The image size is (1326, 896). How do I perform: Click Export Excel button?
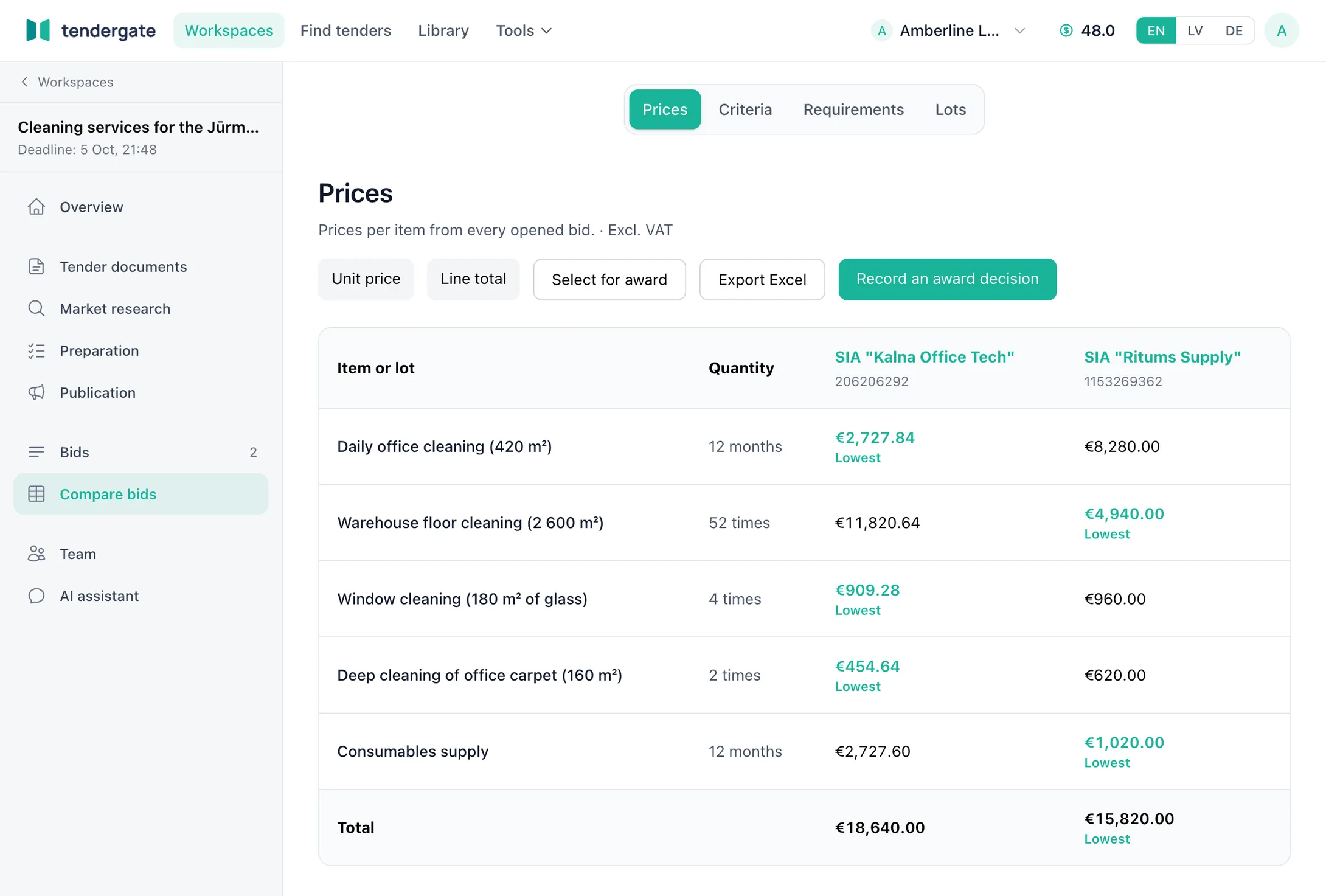click(762, 279)
